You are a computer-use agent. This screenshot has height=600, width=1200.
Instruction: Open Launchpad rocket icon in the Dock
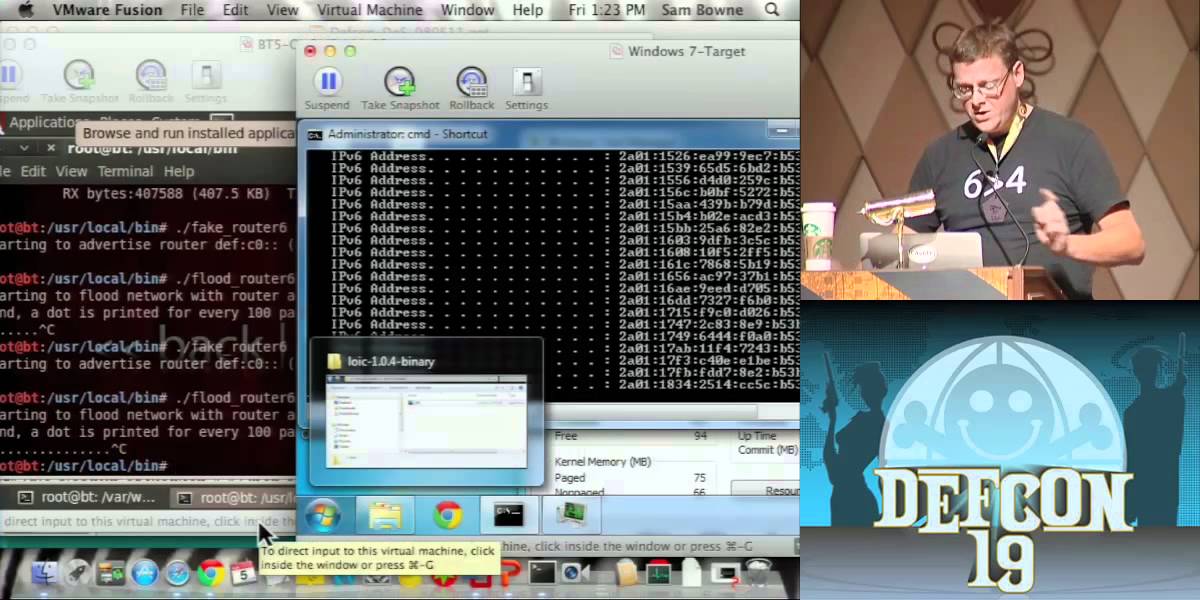click(79, 574)
